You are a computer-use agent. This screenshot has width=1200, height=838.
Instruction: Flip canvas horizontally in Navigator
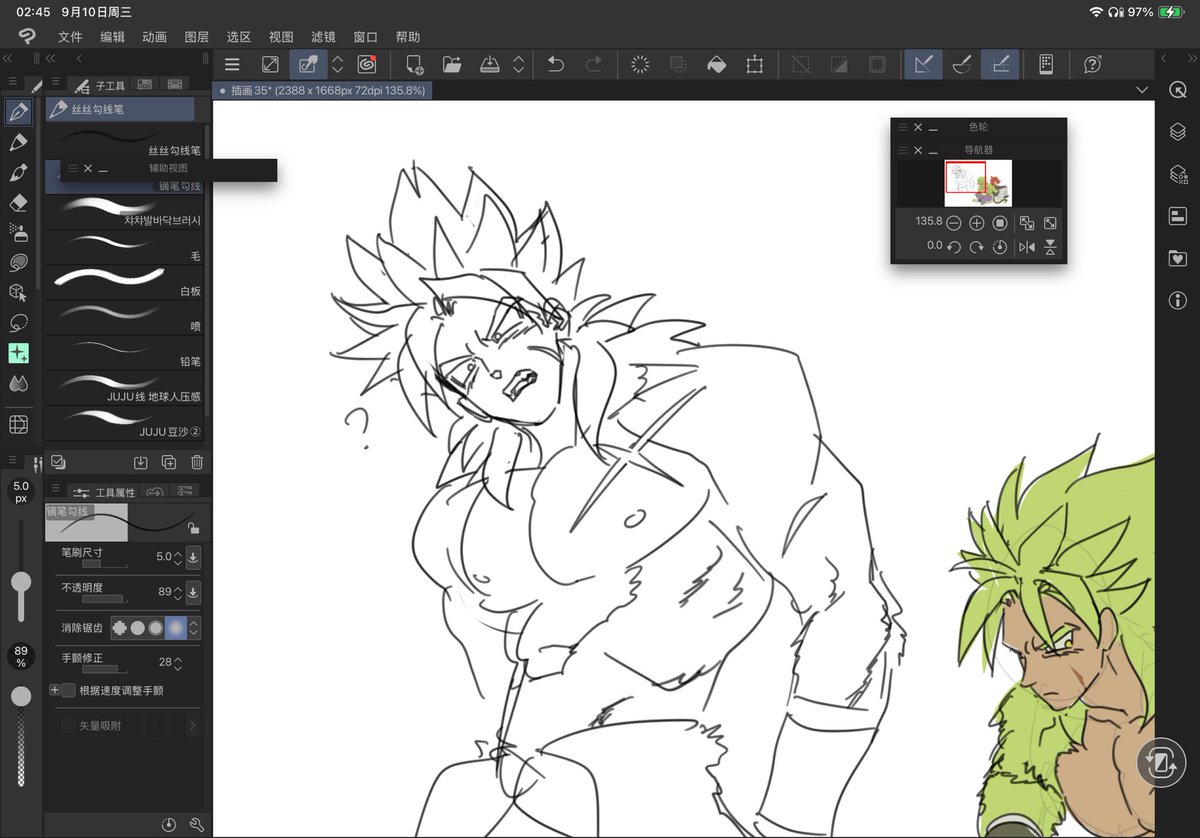click(x=1027, y=246)
